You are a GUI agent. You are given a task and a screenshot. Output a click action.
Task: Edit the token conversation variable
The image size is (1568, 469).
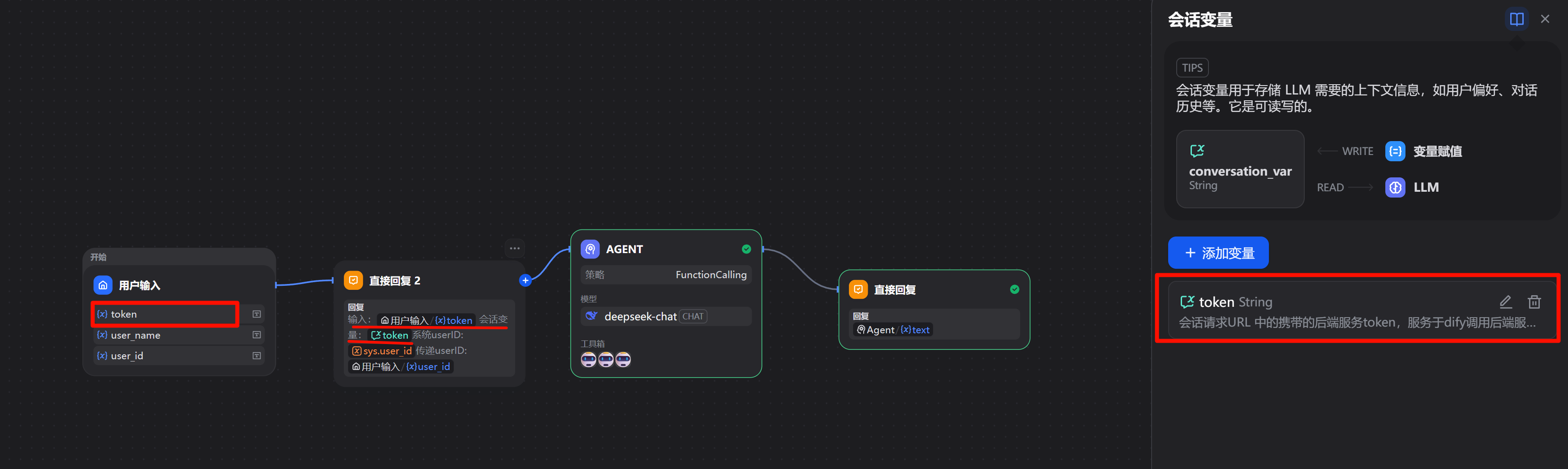[x=1505, y=301]
